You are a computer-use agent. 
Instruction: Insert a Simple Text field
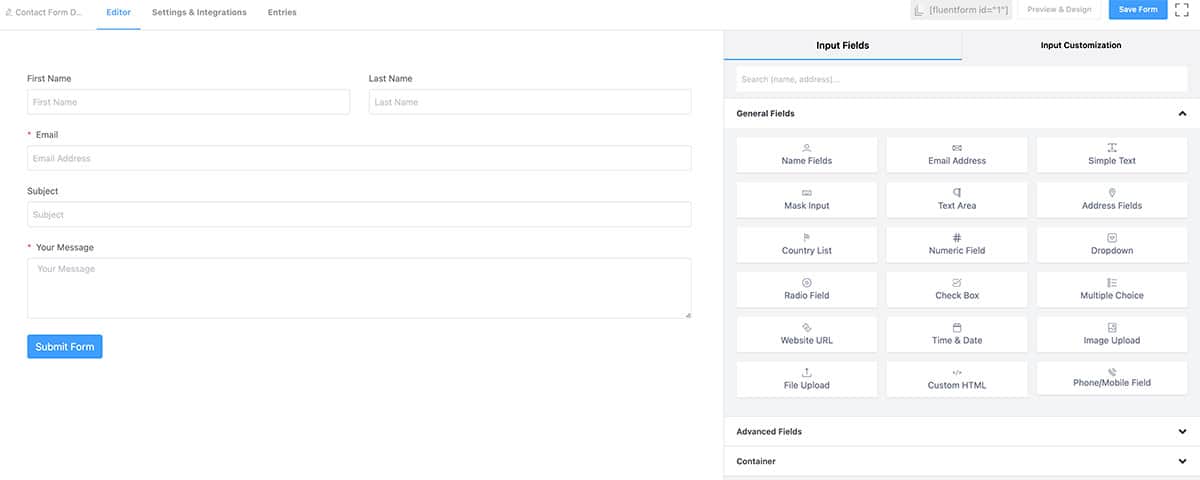pos(1111,154)
